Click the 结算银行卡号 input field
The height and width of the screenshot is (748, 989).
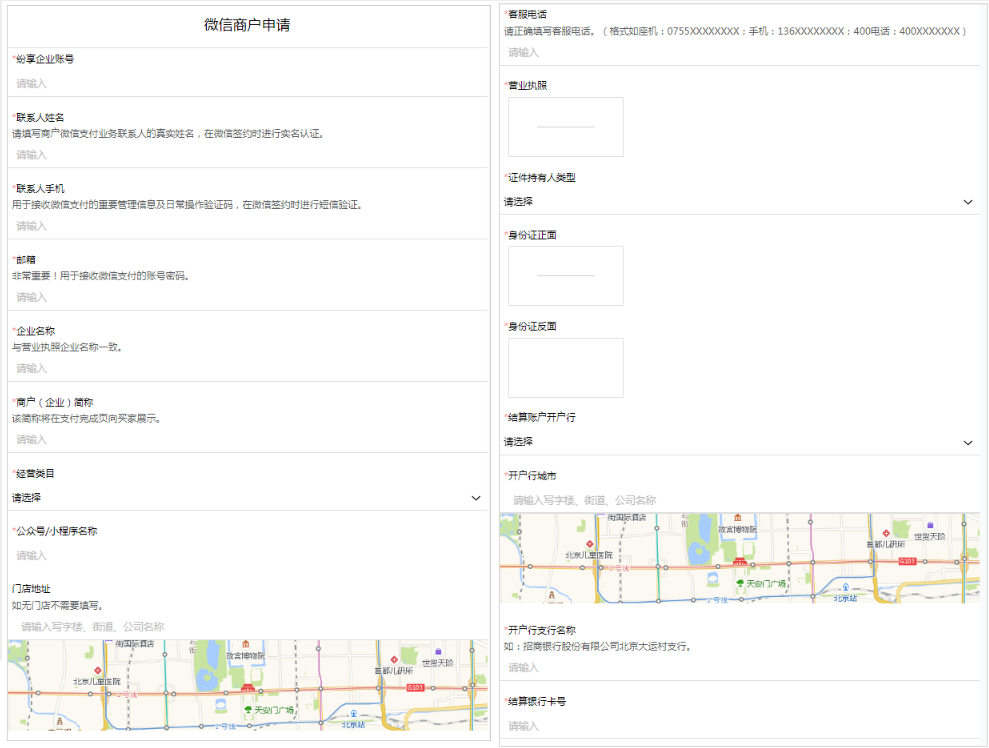[739, 726]
